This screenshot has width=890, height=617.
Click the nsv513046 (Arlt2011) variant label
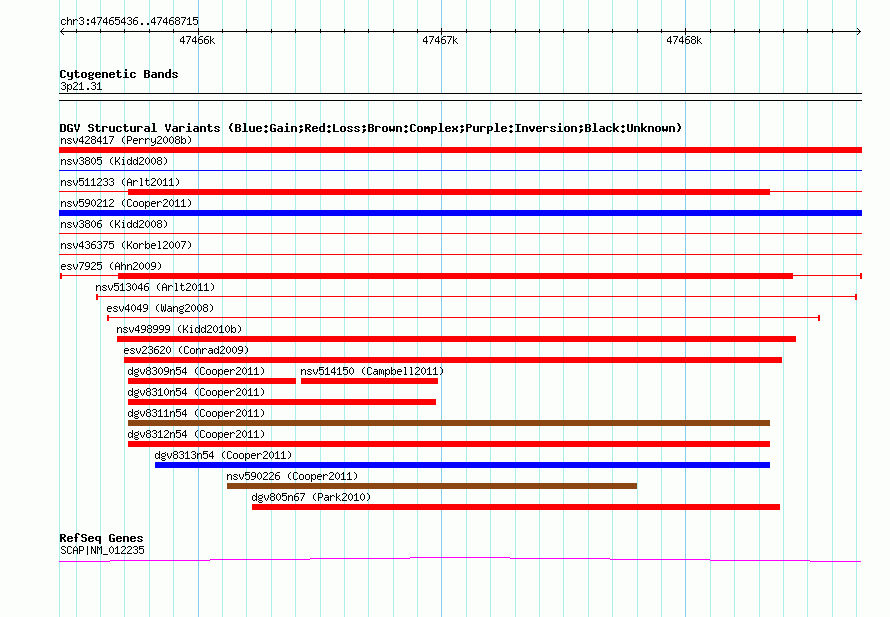tap(155, 287)
